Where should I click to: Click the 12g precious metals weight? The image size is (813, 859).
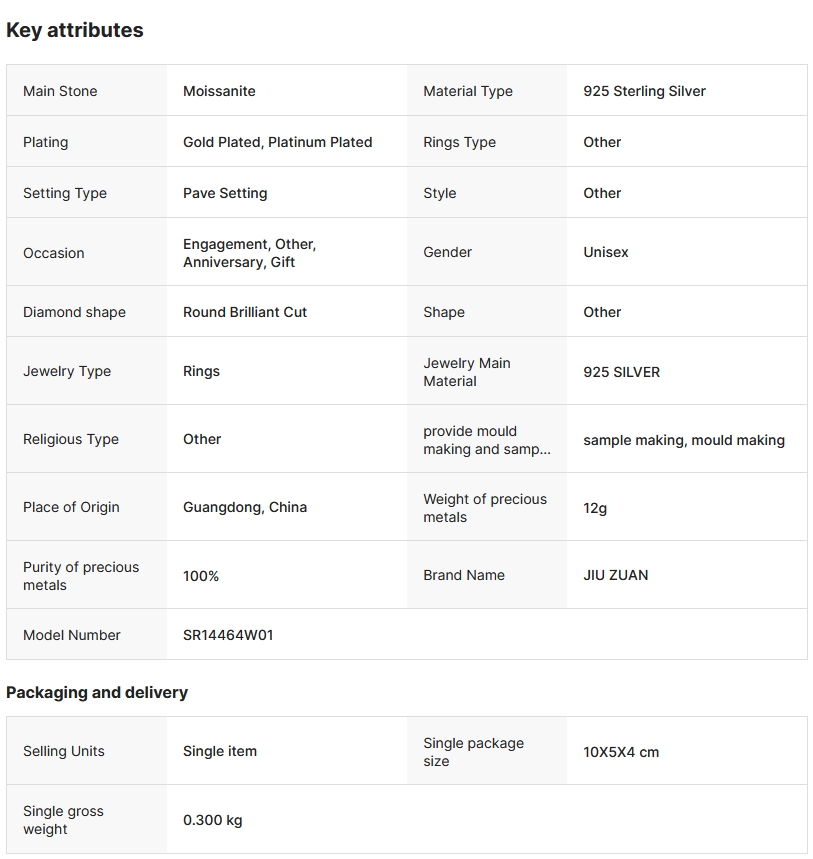click(595, 508)
